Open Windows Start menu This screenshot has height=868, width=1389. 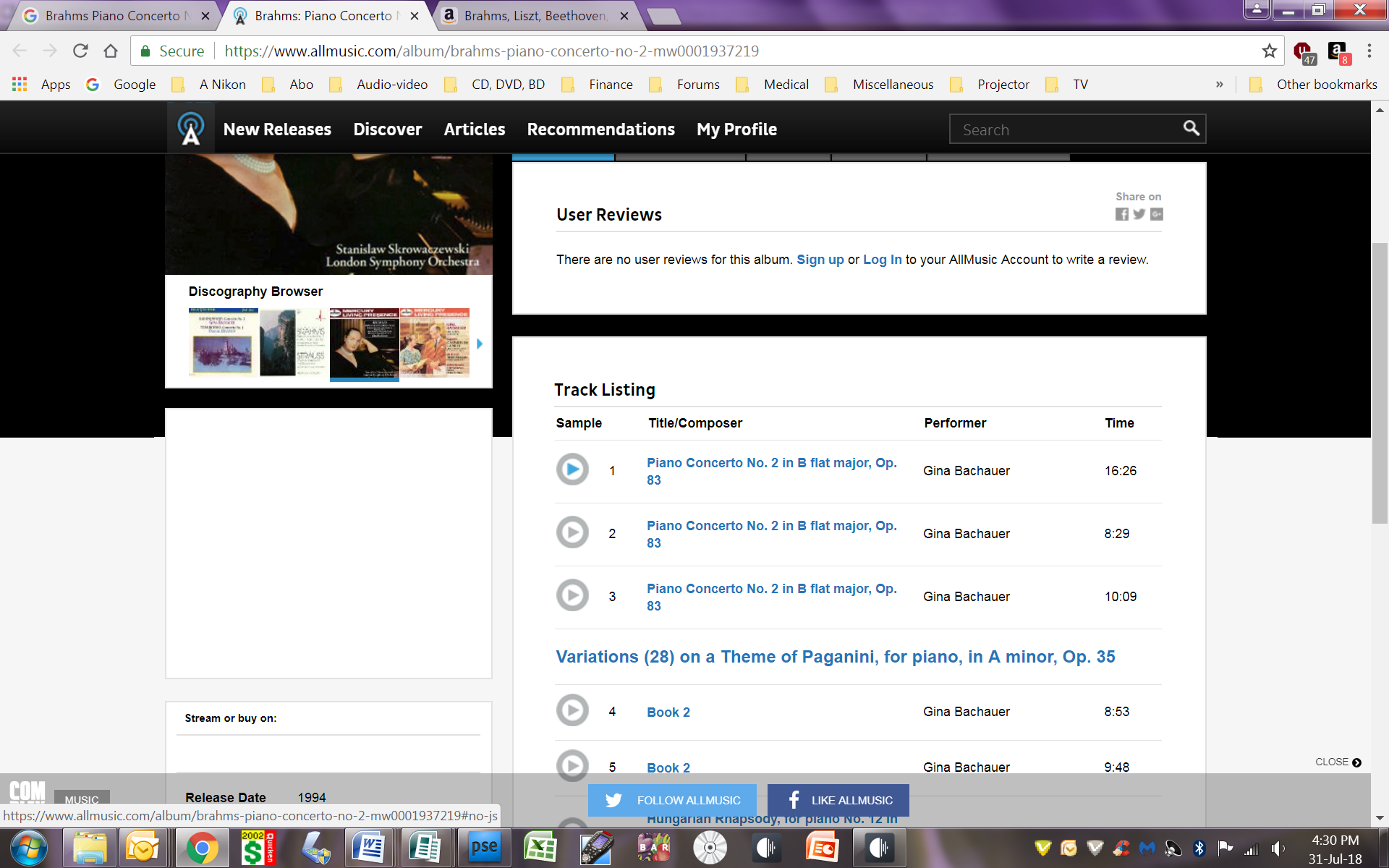[x=29, y=848]
